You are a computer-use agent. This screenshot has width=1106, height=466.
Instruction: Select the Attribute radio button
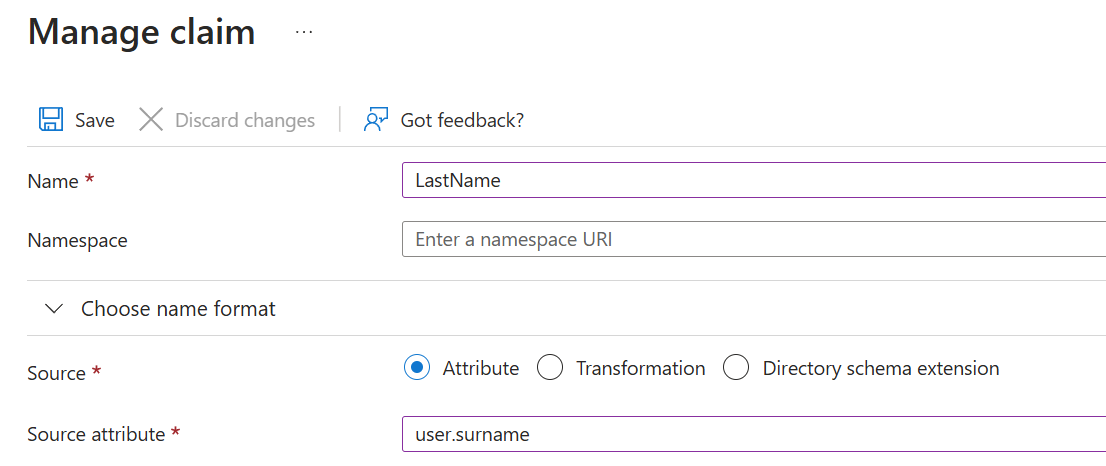coord(417,368)
